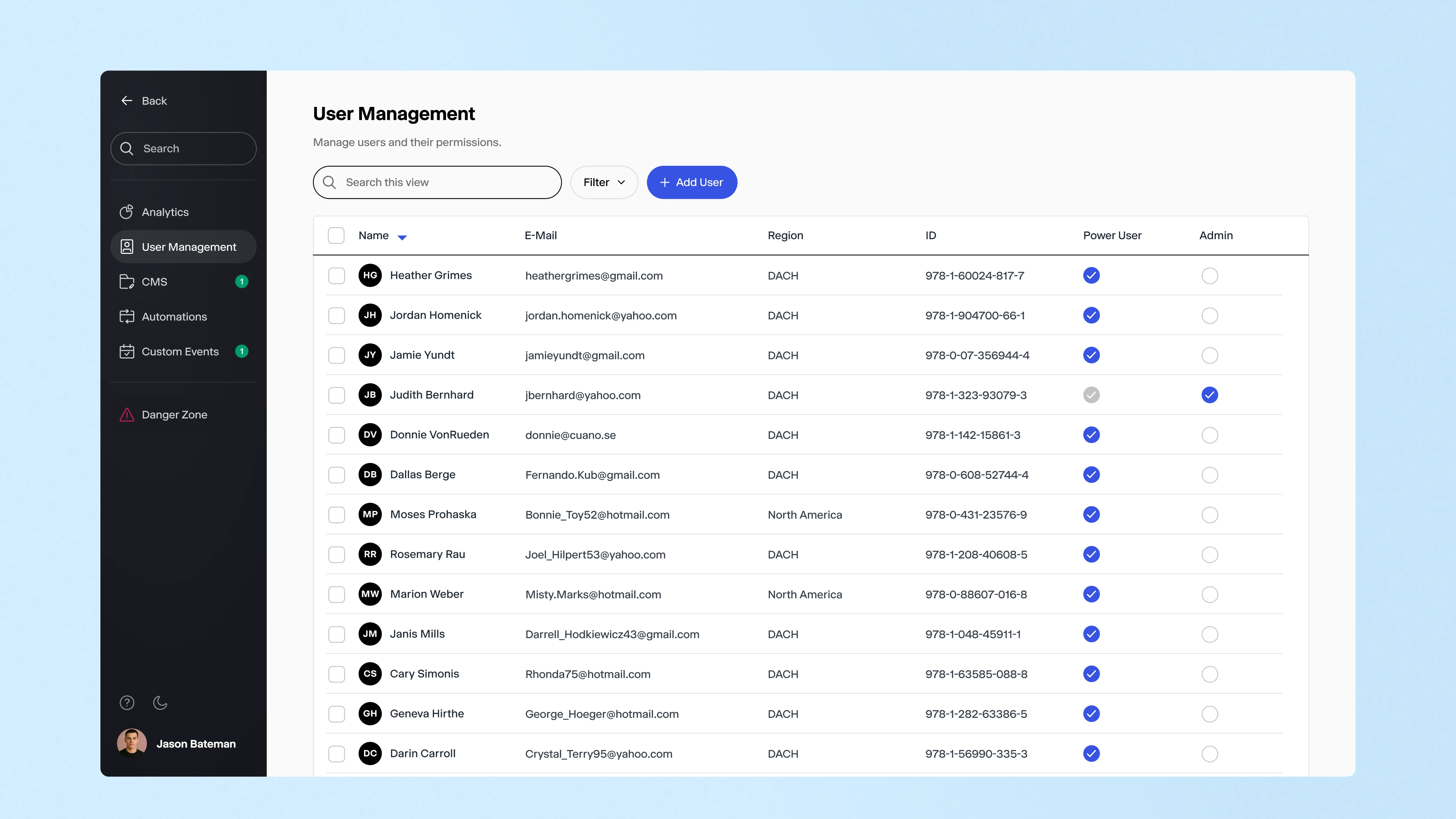The height and width of the screenshot is (819, 1456).
Task: Toggle dark mode with moon icon
Action: point(160,703)
